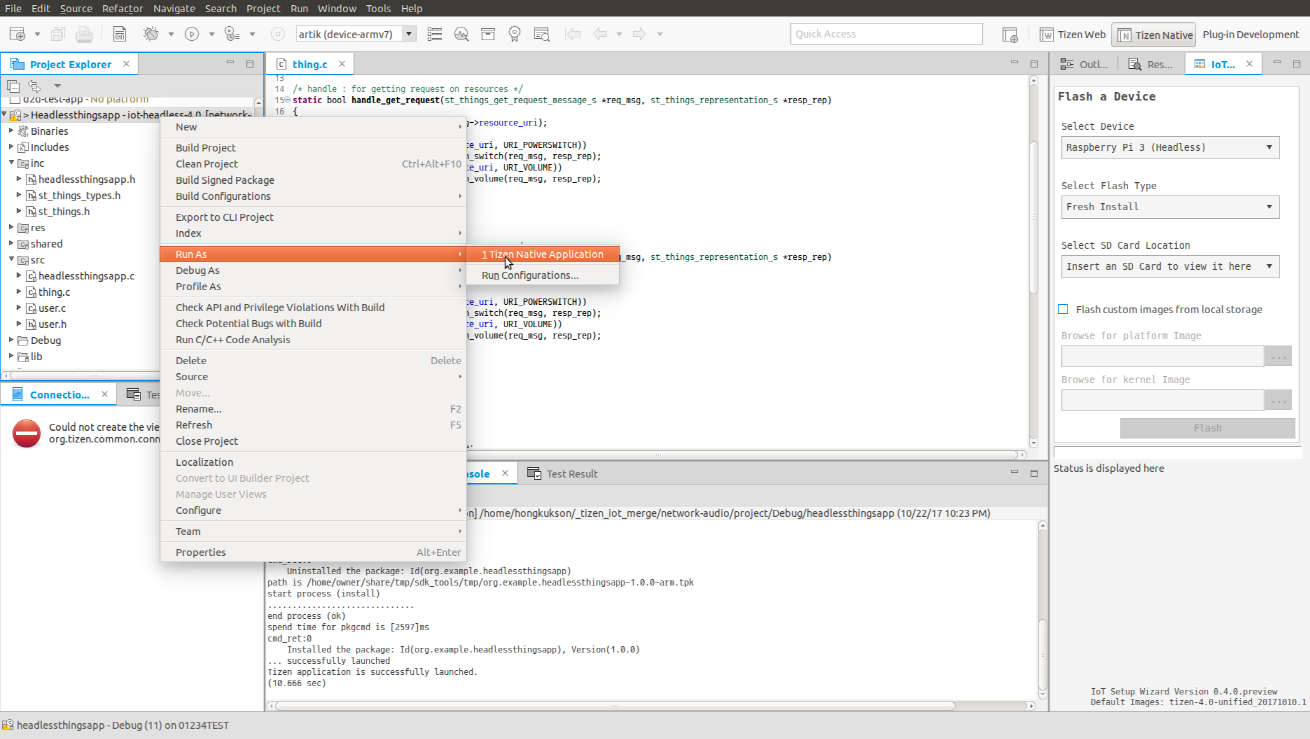Enable Flash custom images from local storage
Viewport: 1310px width, 739px height.
(x=1063, y=310)
